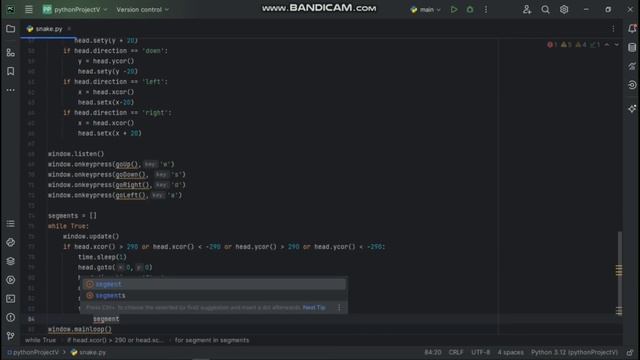
Task: Open the Database tool window on right sidebar
Action: click(x=632, y=47)
